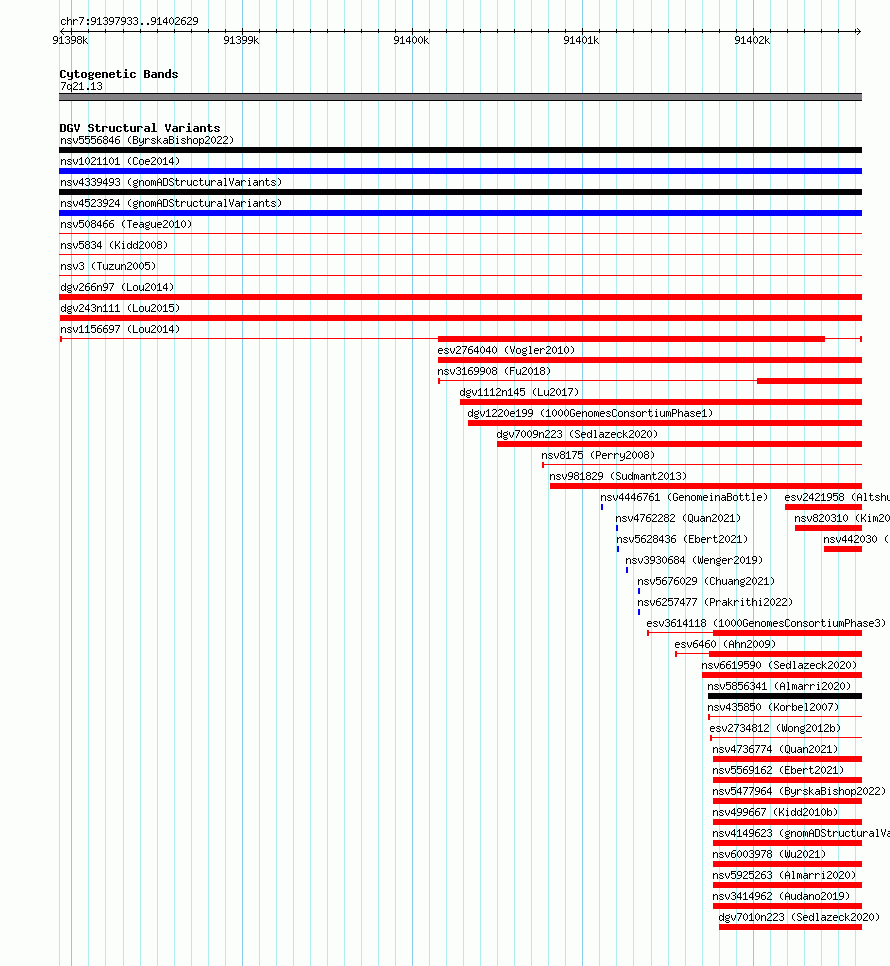Viewport: 890px width, 966px height.
Task: Open nsv5676029 (Chuang2021) variant
Action: (706, 580)
